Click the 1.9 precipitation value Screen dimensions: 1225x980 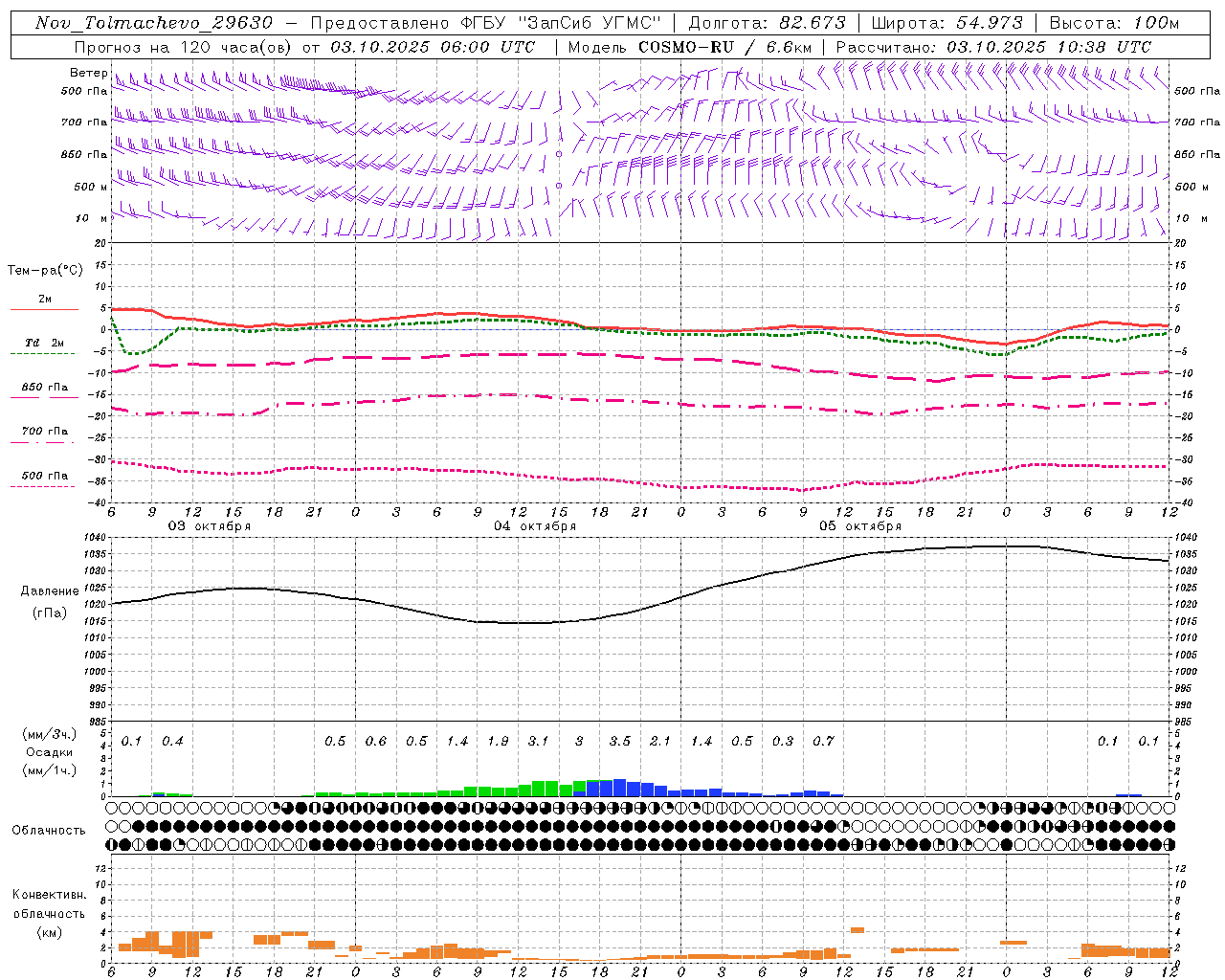[x=498, y=742]
